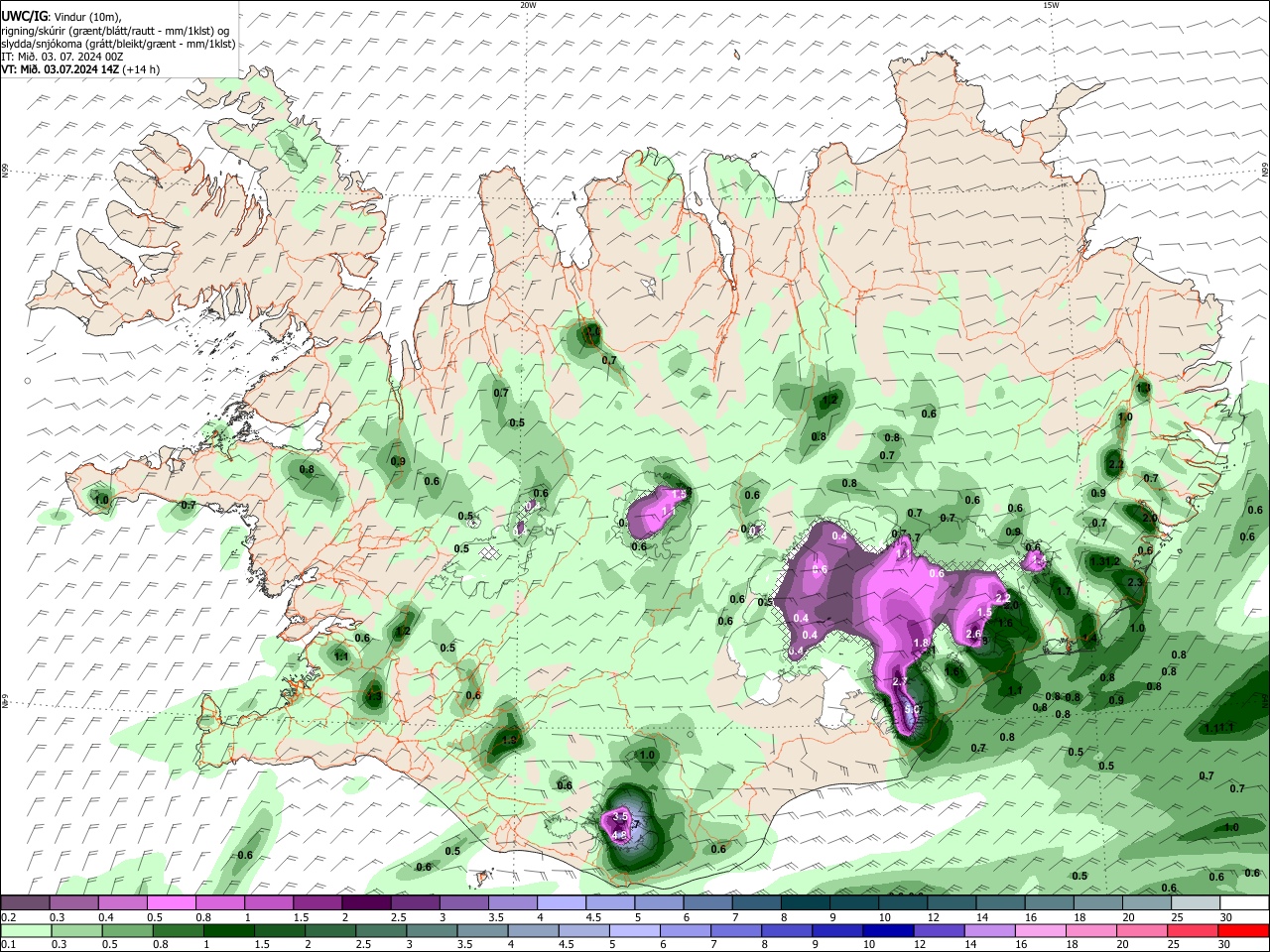Pick the bottom-row rain legend swatch labeled 7
Screen dimensions: 1270x952
pyautogui.click(x=735, y=931)
